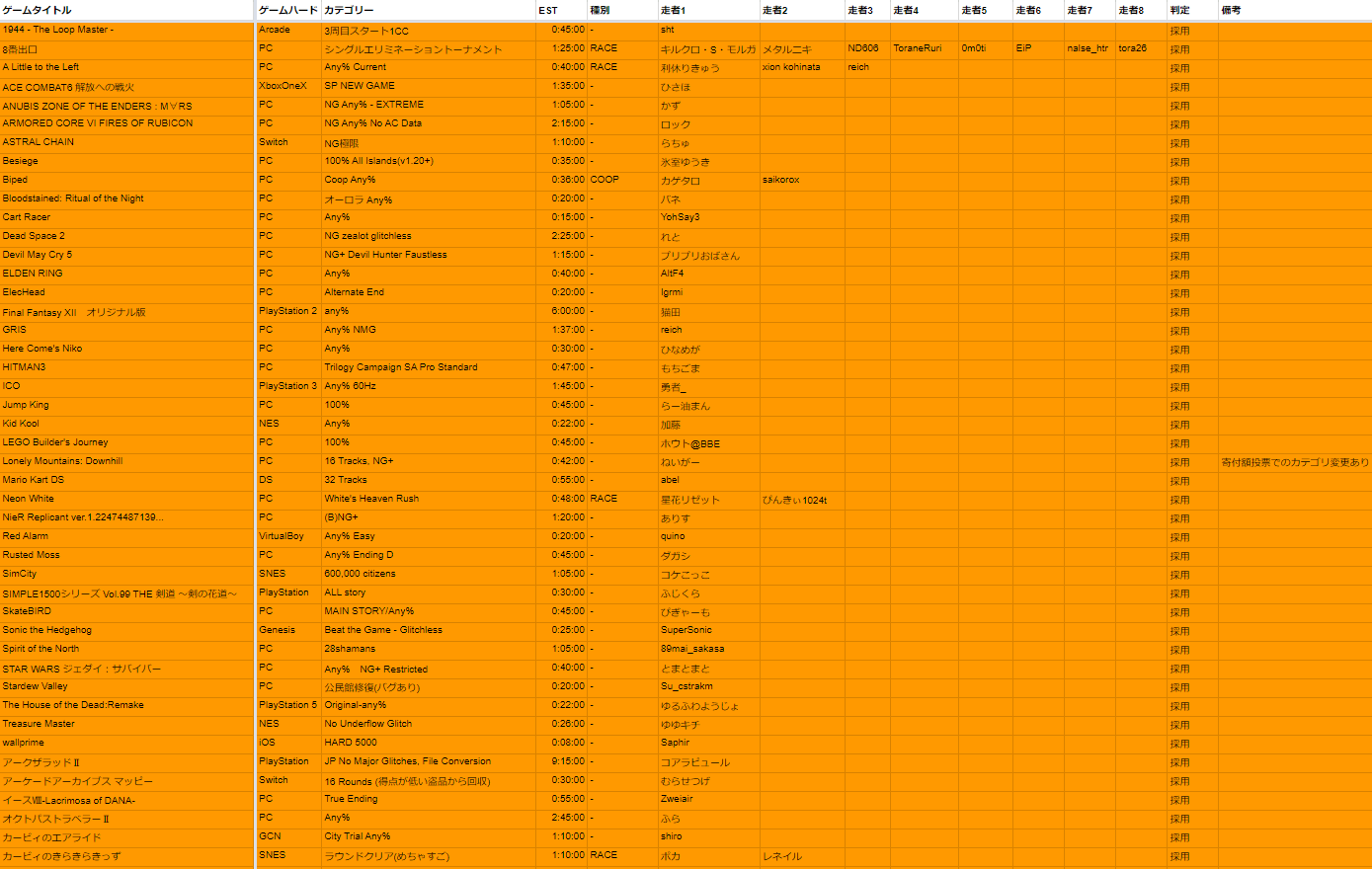
Task: Select the Sonic the Hedgehog cell
Action: [127, 631]
